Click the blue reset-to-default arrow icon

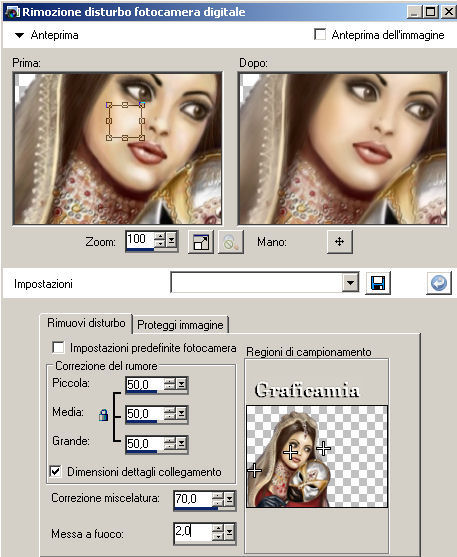coord(439,283)
